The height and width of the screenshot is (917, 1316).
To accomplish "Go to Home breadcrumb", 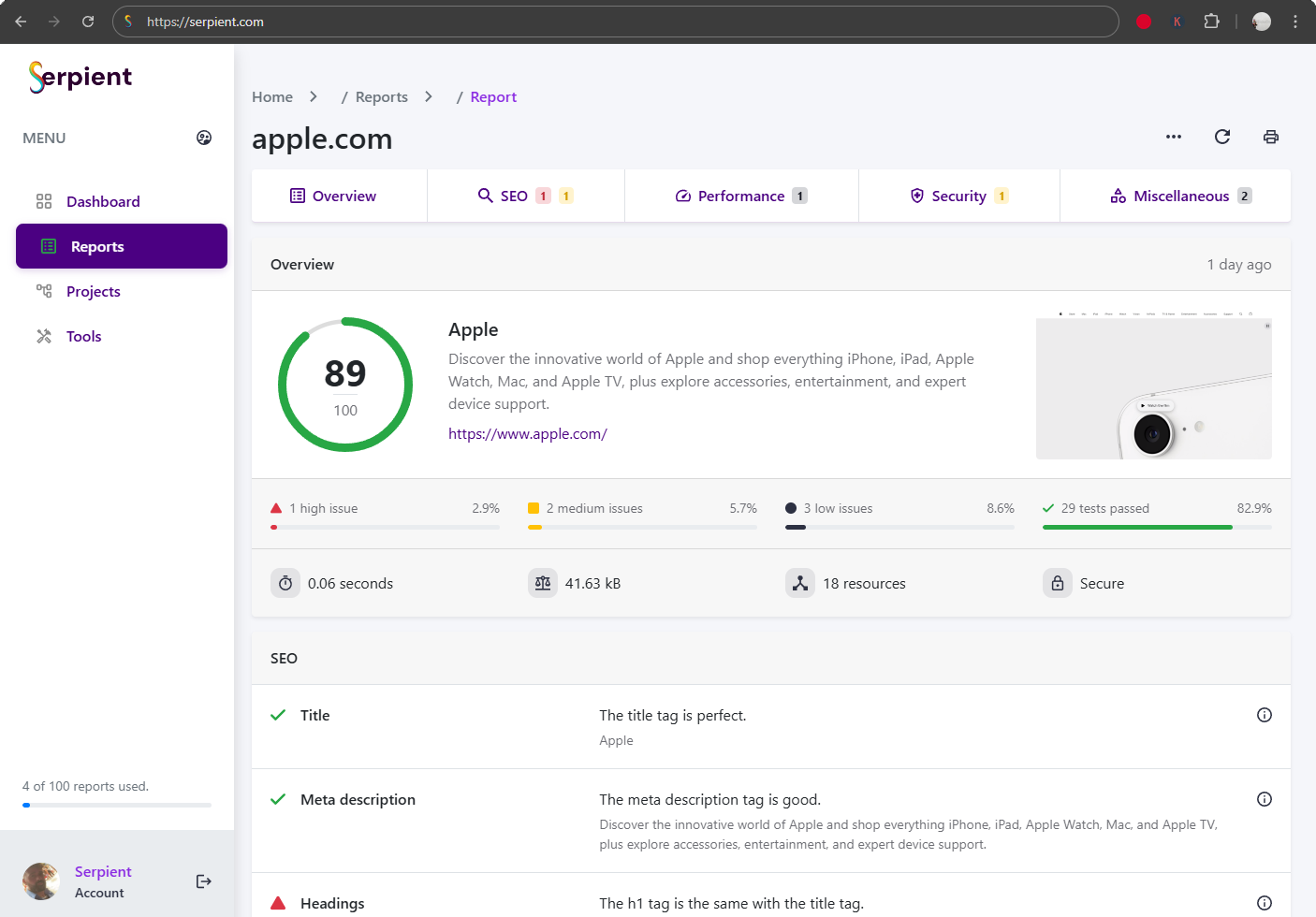I will pyautogui.click(x=272, y=96).
